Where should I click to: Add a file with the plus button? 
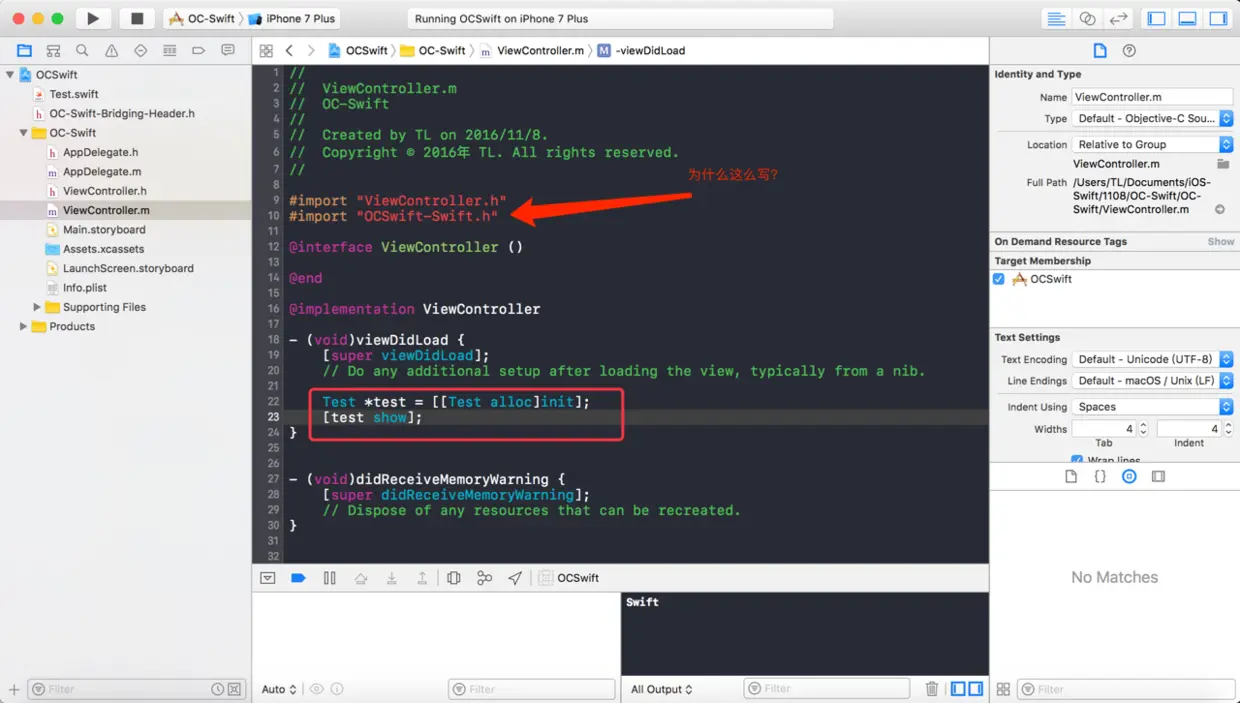[x=14, y=689]
